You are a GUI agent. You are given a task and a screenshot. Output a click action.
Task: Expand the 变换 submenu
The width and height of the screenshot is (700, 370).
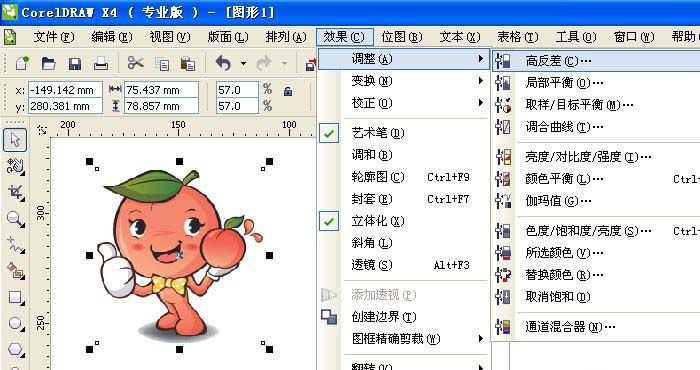click(404, 81)
